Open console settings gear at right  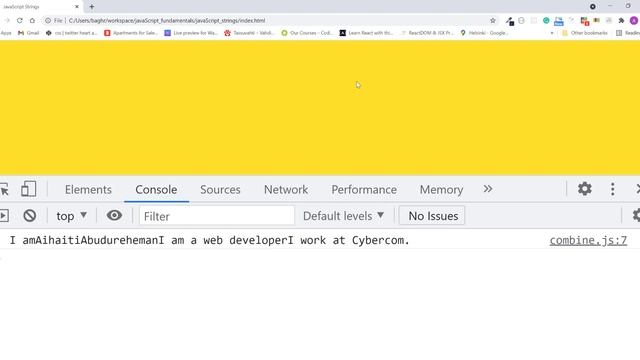tap(636, 216)
